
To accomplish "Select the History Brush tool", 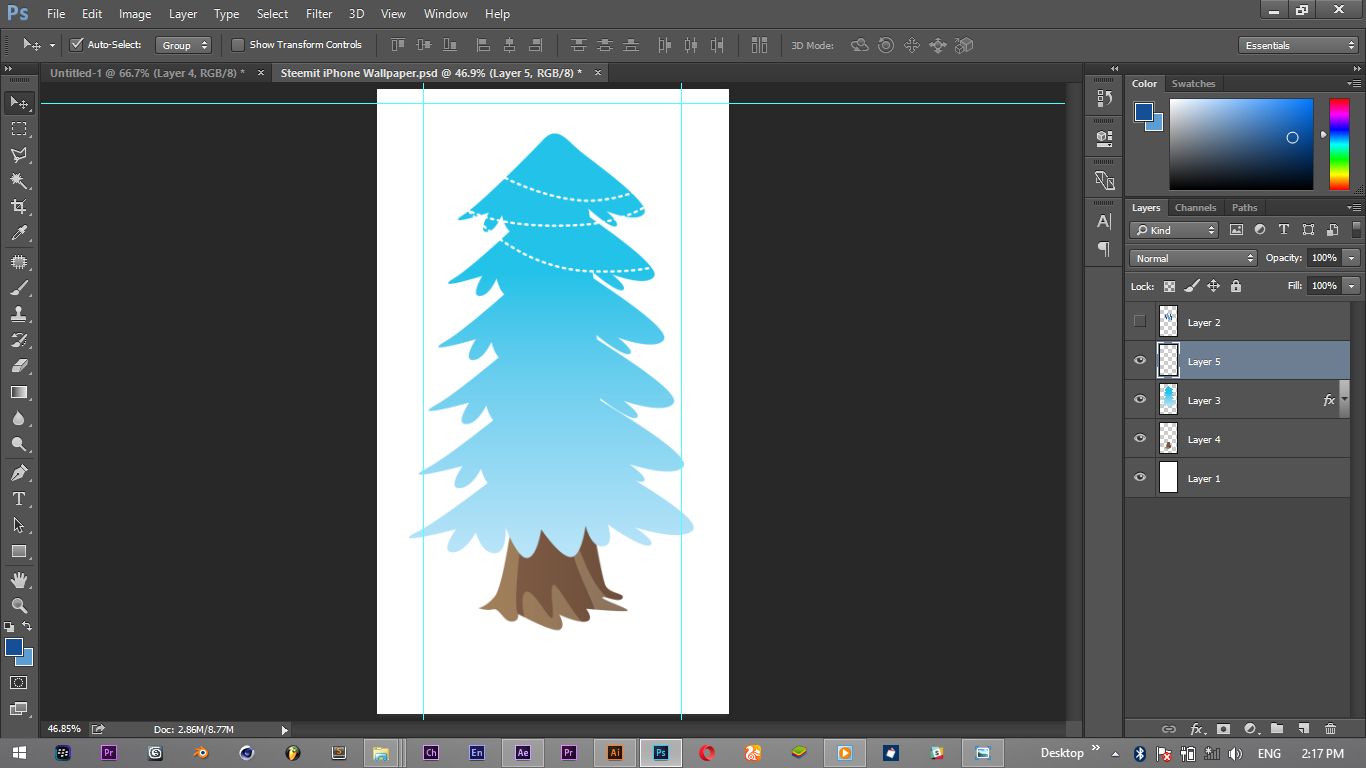I will (19, 340).
